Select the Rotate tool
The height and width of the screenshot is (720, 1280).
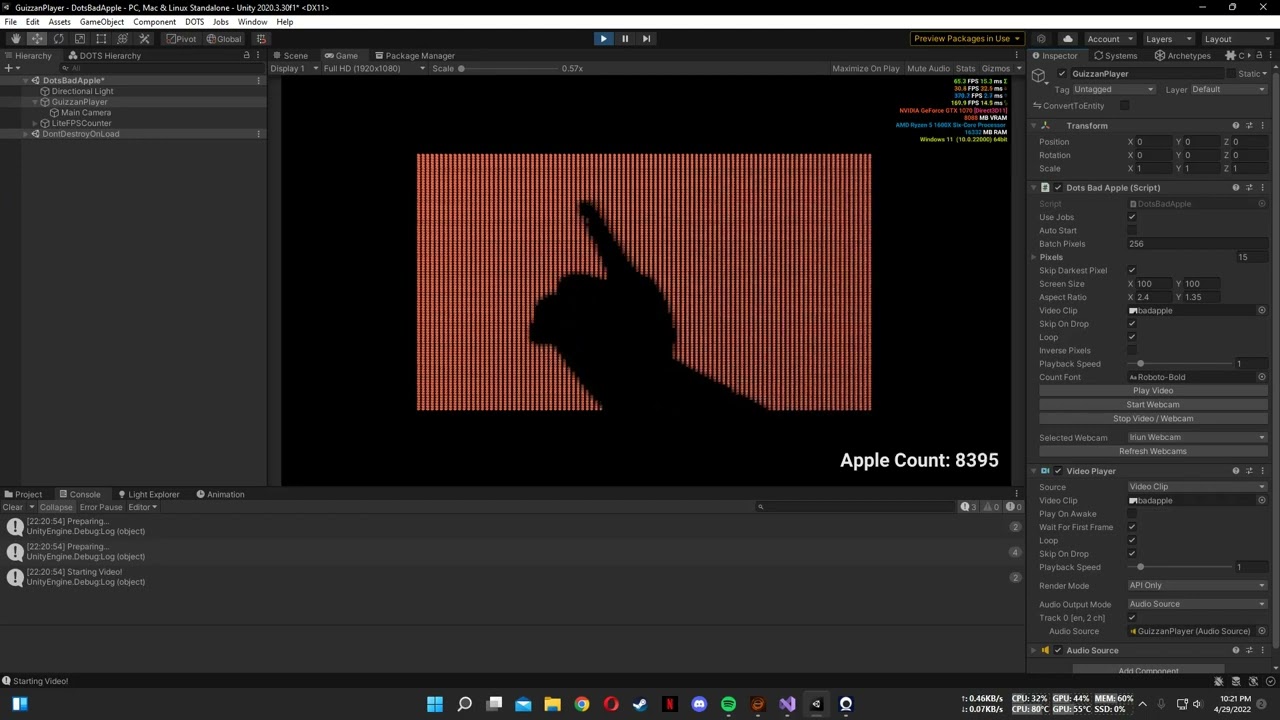58,39
